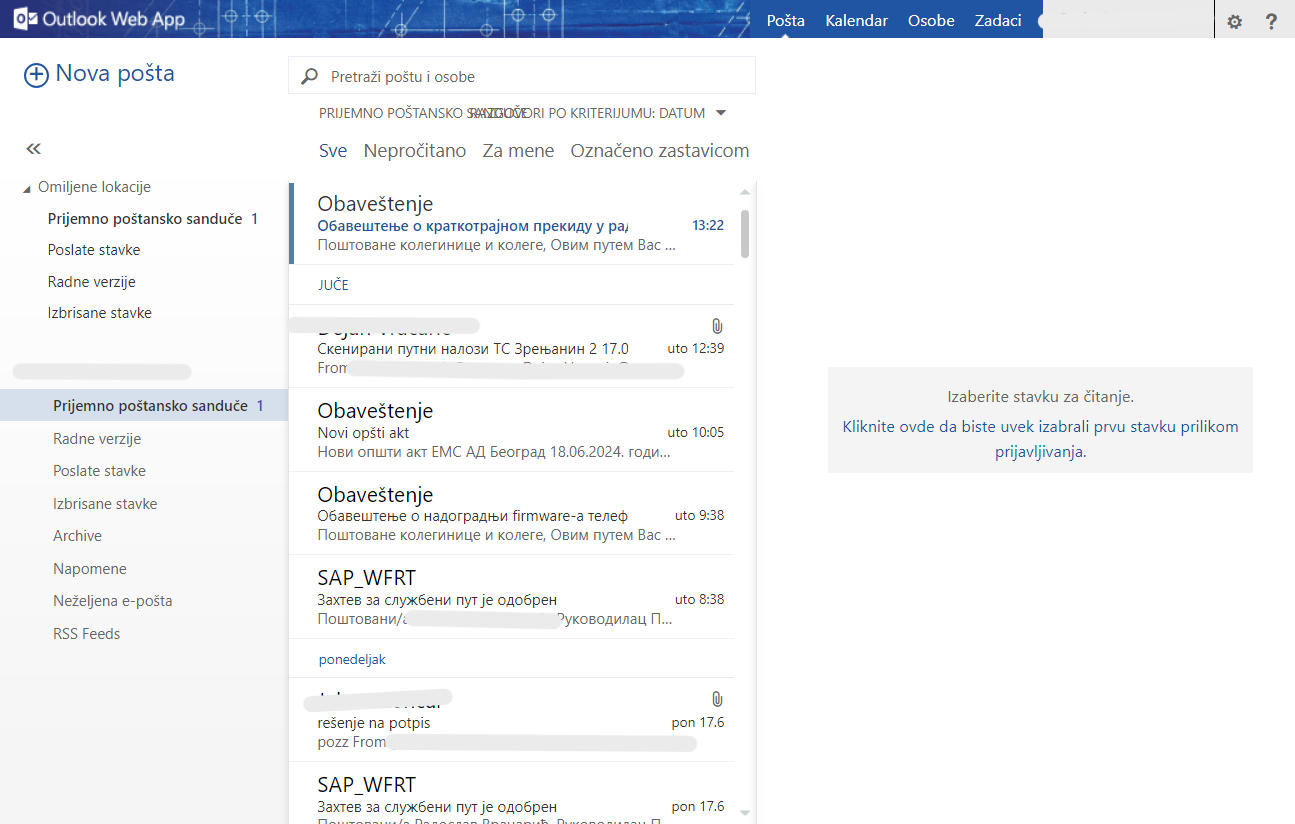
Task: Click the message list scroll up arrow
Action: point(745,191)
